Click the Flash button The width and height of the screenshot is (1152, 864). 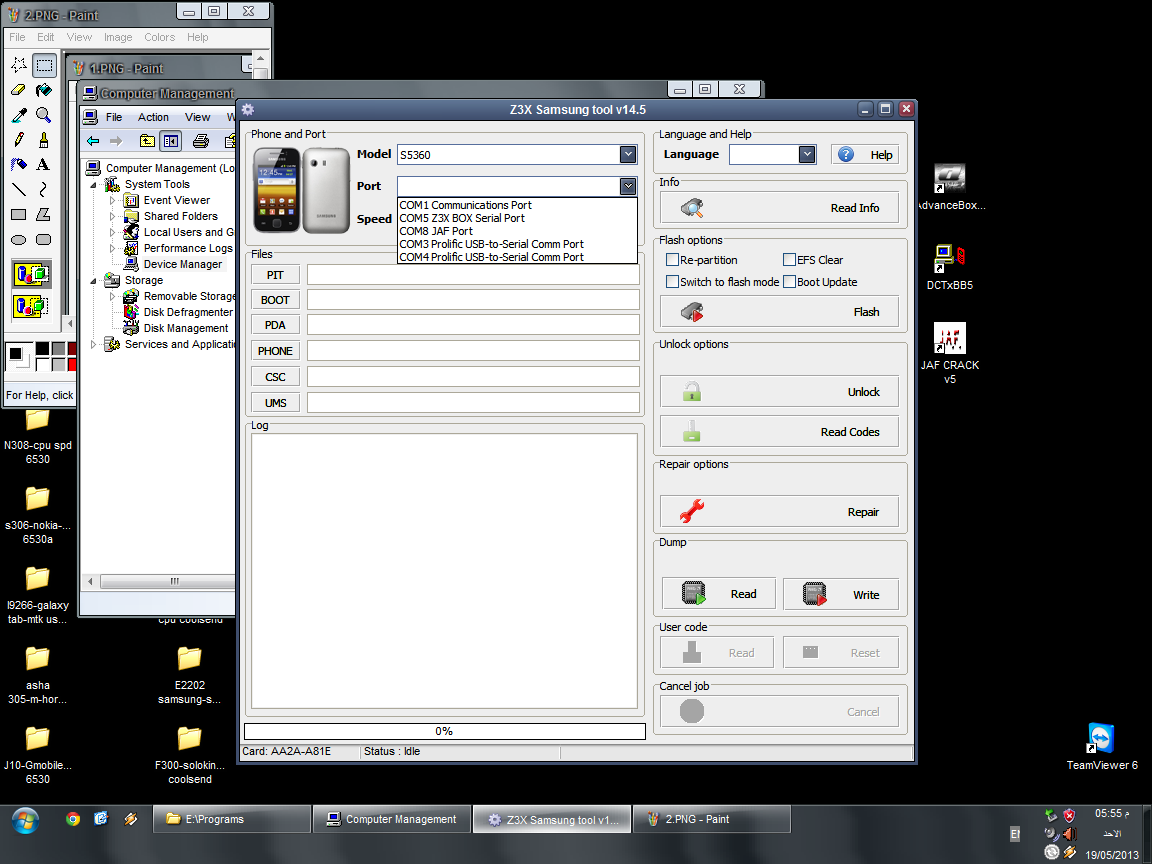coord(780,312)
